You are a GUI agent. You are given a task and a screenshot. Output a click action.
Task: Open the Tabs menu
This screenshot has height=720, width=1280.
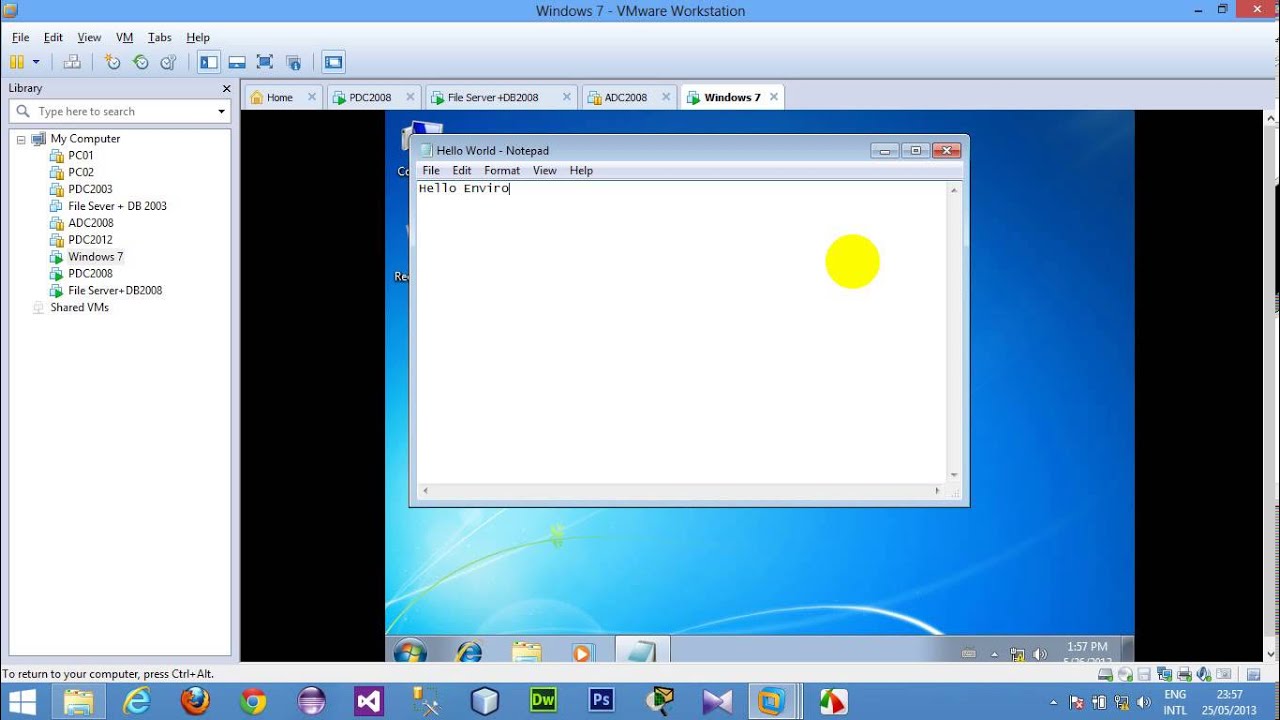click(x=159, y=37)
